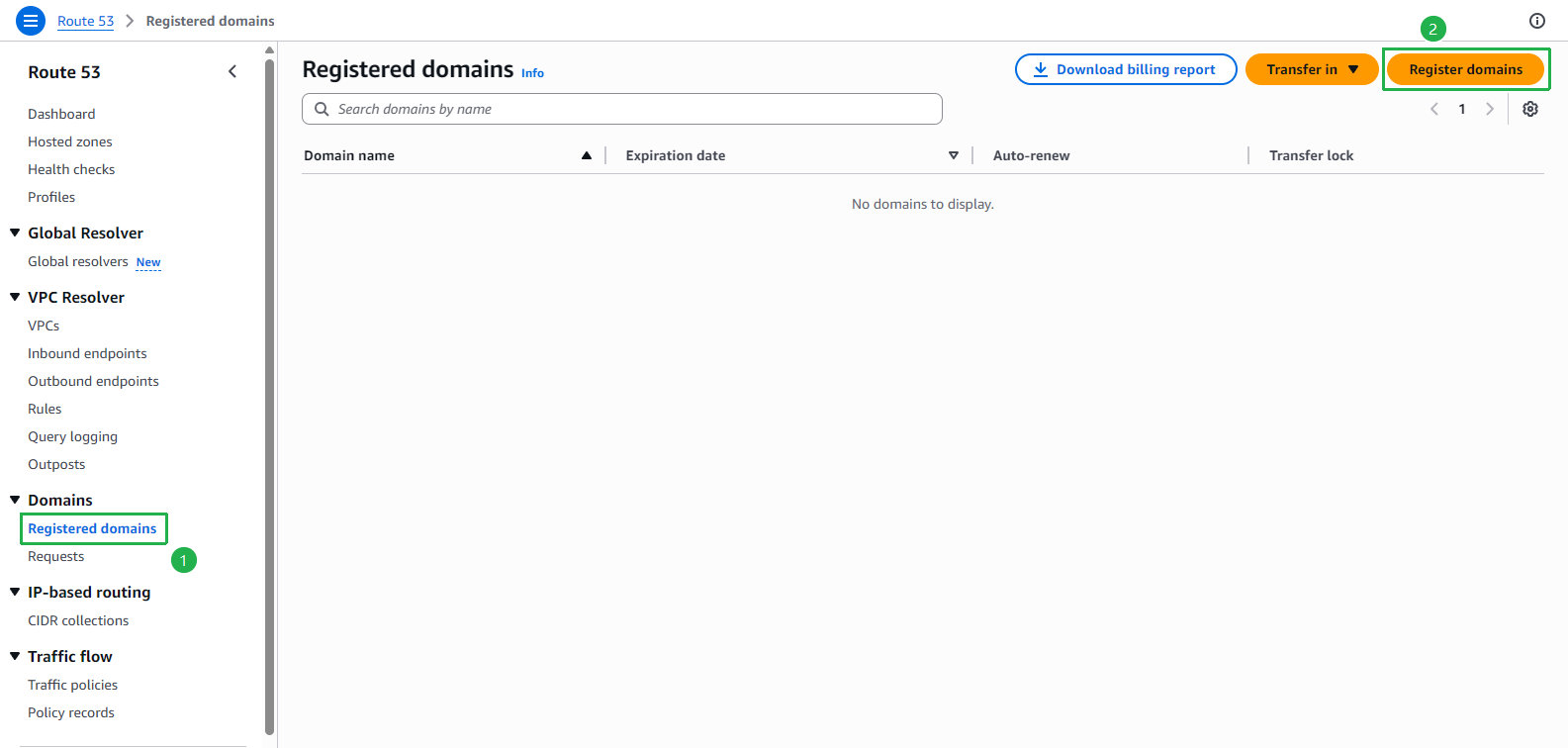Select Profiles in the sidebar
Screen dimensions: 1568x748
pyautogui.click(x=51, y=197)
